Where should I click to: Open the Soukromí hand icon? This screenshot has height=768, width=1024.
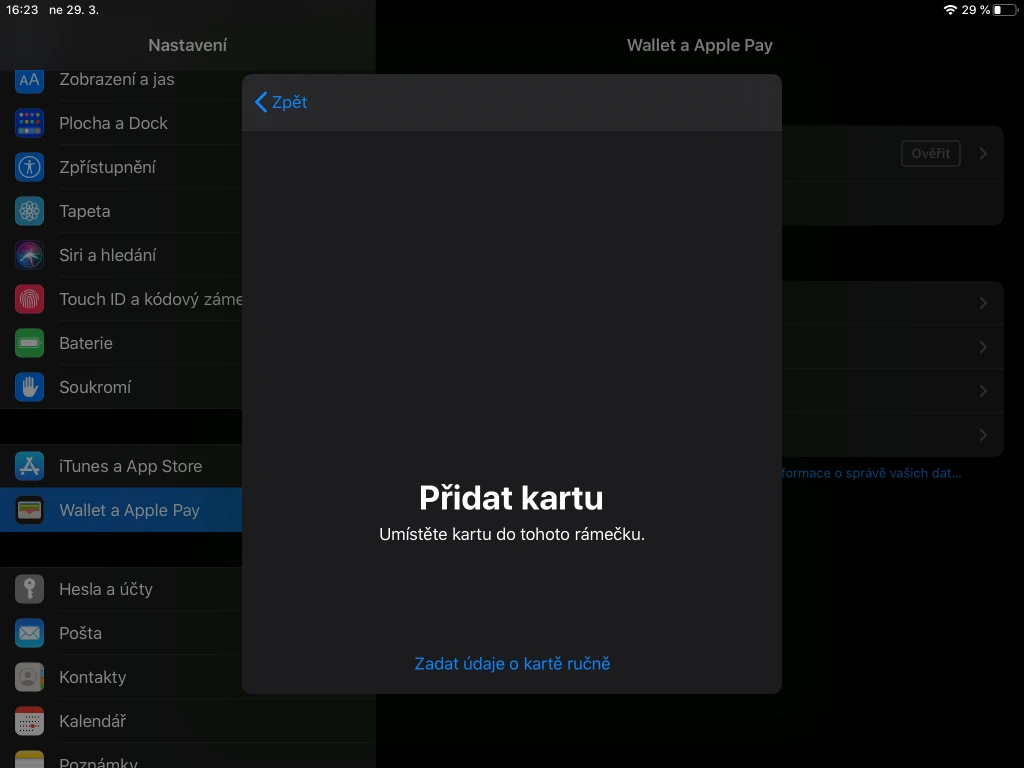[x=30, y=387]
